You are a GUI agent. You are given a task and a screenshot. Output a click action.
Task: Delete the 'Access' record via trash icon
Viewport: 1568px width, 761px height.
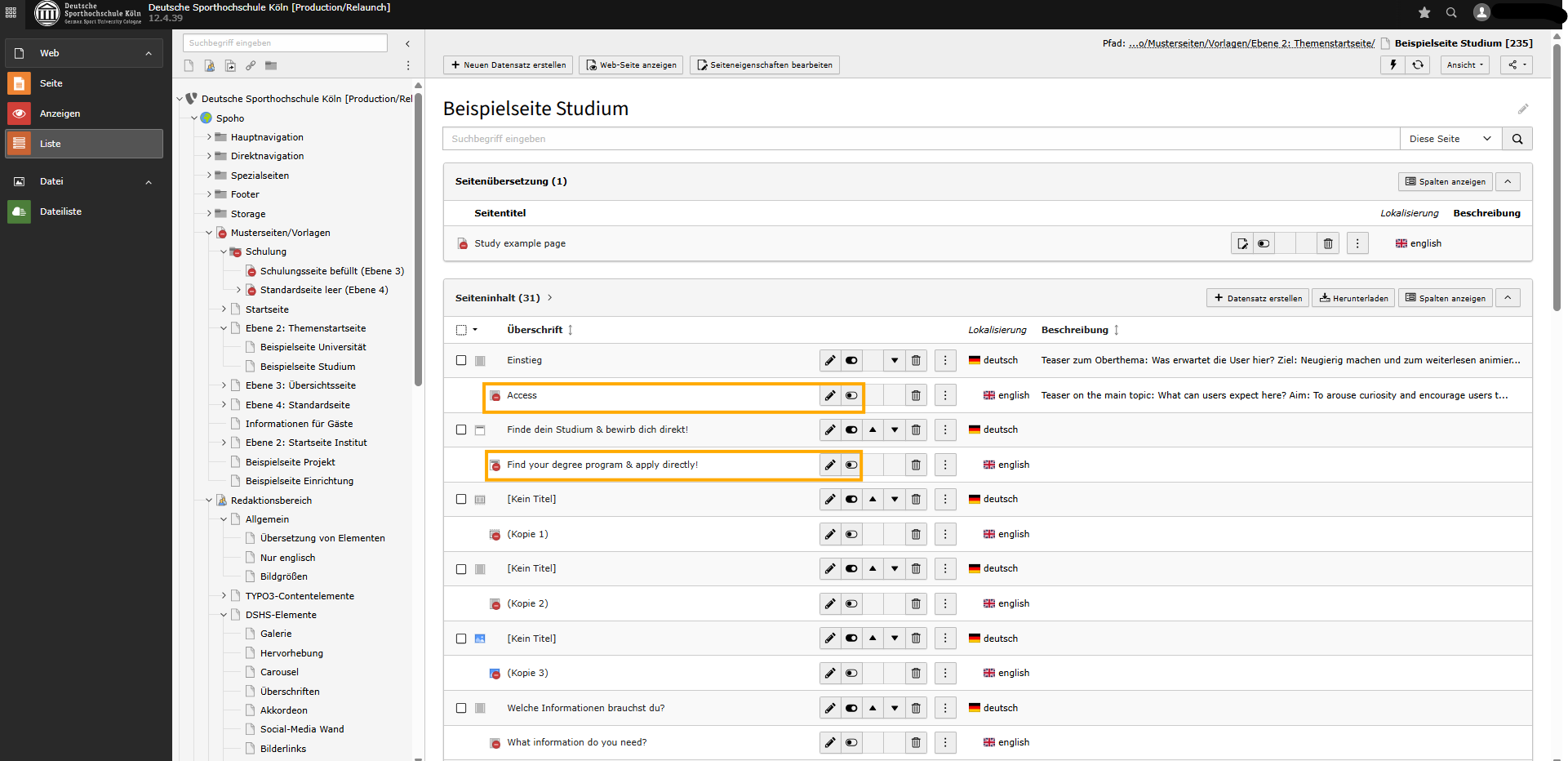[x=916, y=396]
